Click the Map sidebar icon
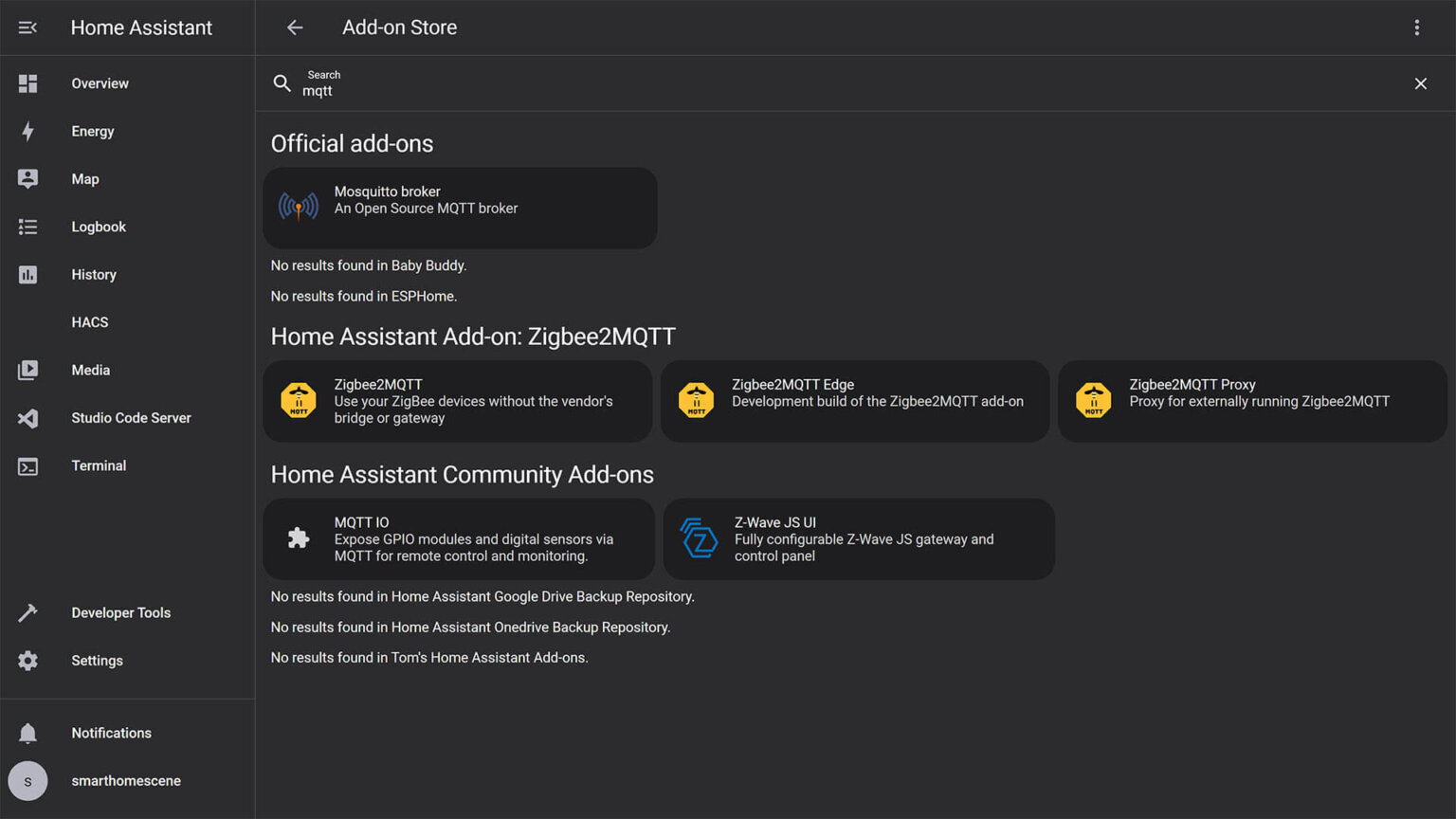The height and width of the screenshot is (819, 1456). 27,179
